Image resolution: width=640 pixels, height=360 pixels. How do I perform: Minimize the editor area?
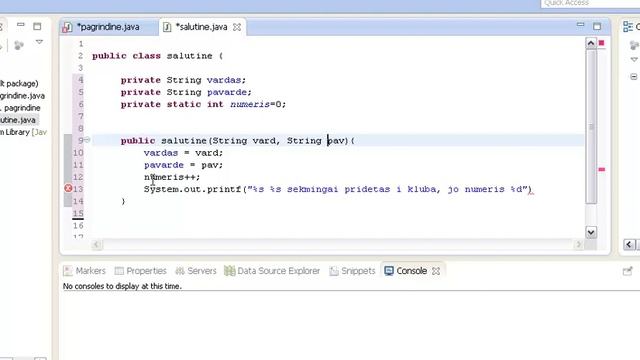click(580, 25)
